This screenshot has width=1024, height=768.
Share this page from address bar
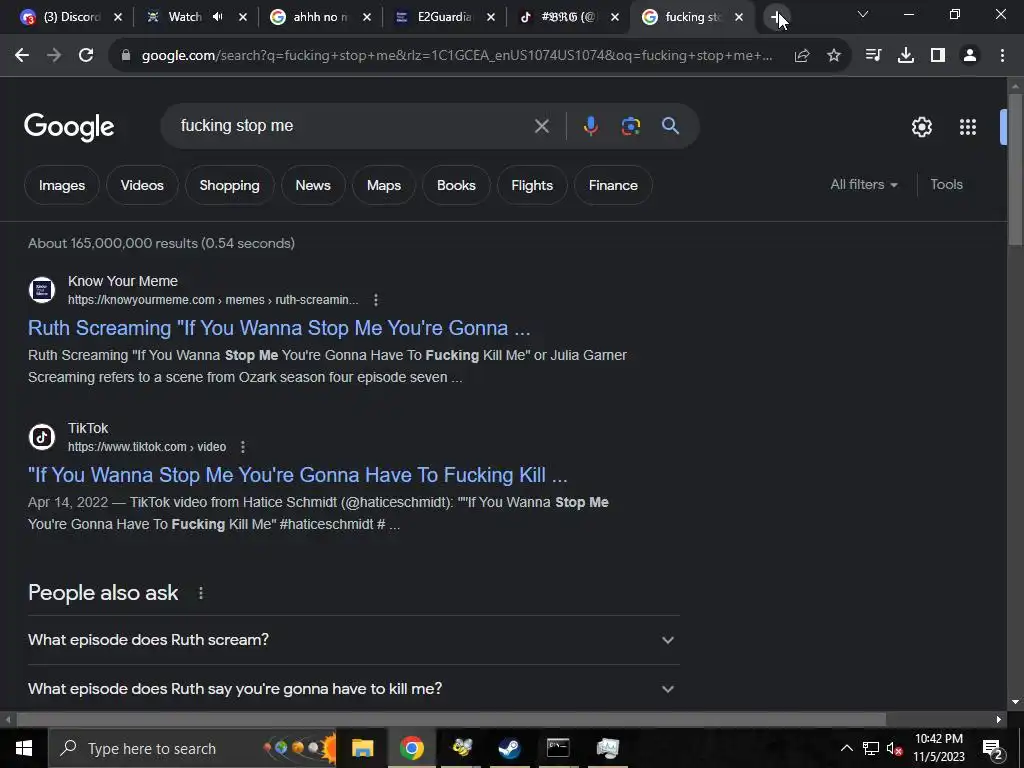802,56
